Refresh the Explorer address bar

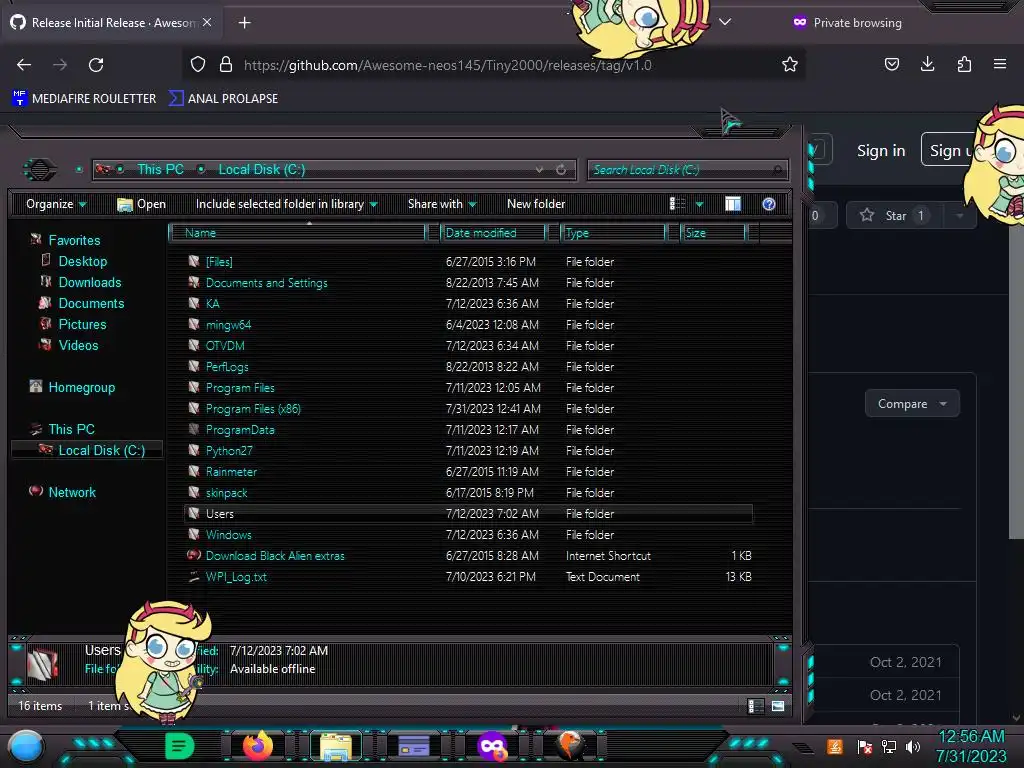(561, 170)
